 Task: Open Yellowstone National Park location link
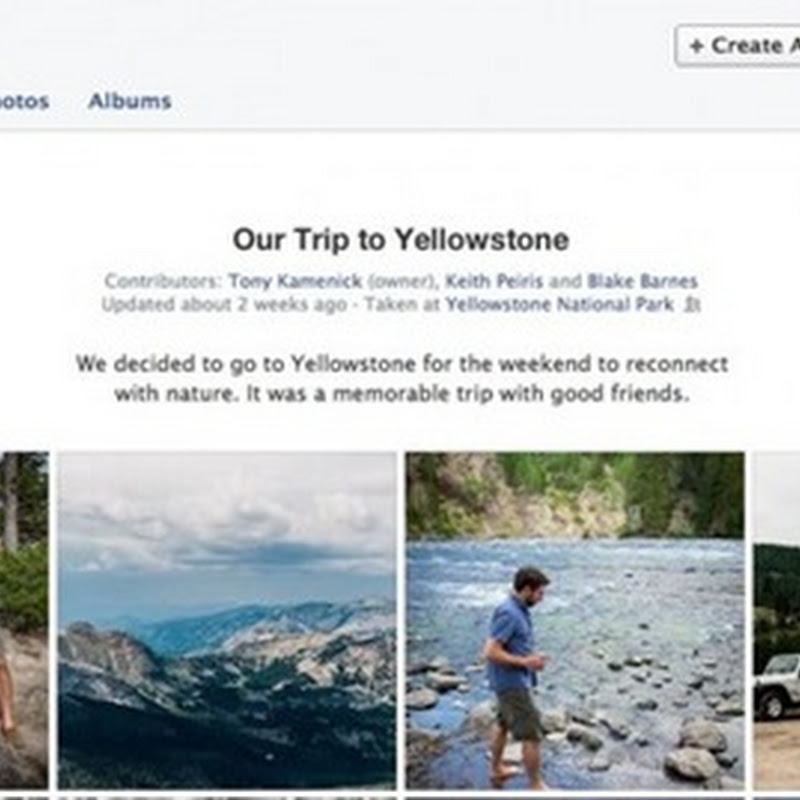[559, 305]
